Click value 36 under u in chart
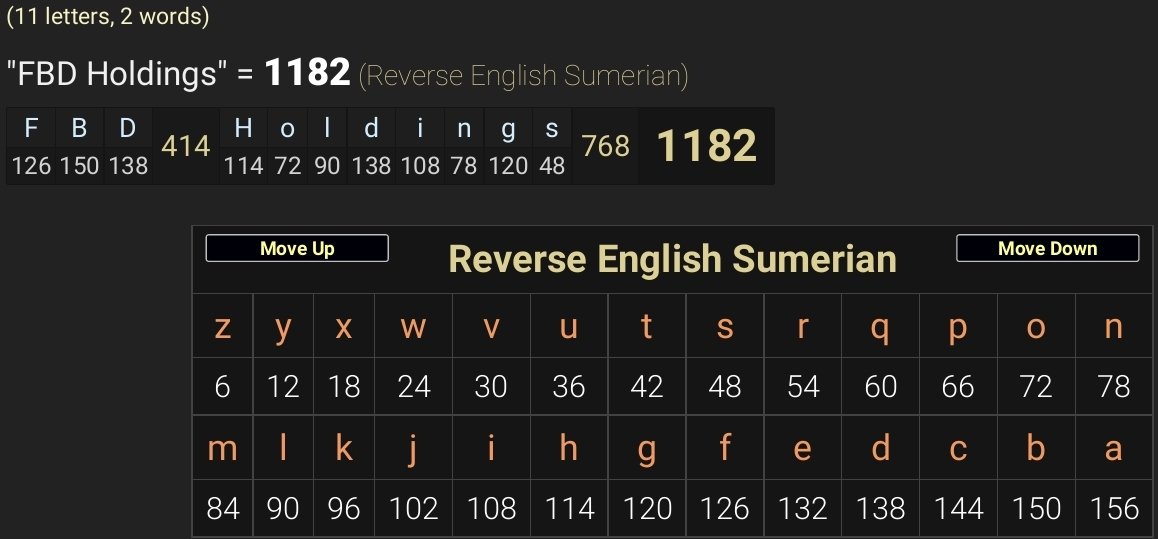This screenshot has height=539, width=1158. (x=569, y=387)
